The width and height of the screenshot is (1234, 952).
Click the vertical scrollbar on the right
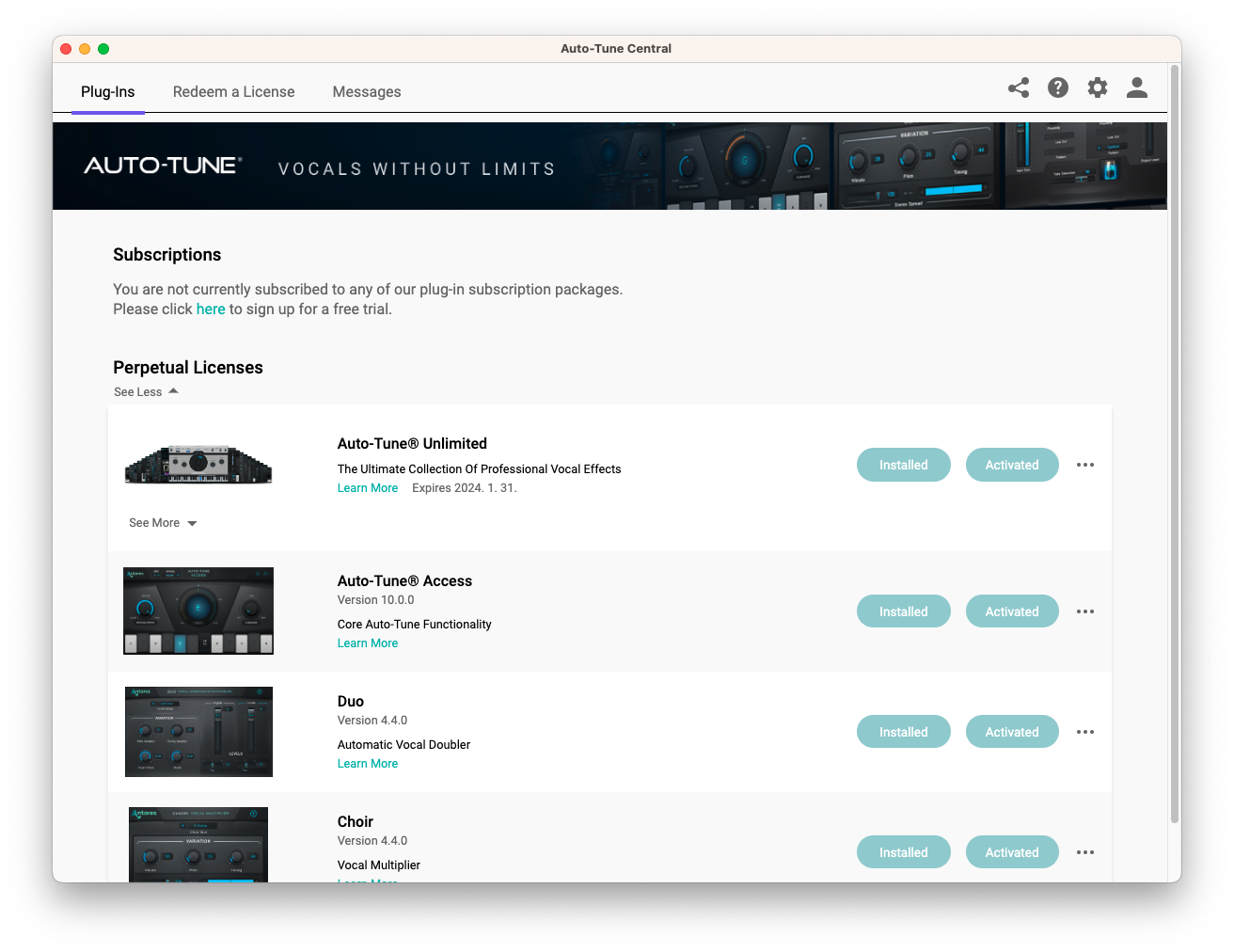(x=1175, y=444)
